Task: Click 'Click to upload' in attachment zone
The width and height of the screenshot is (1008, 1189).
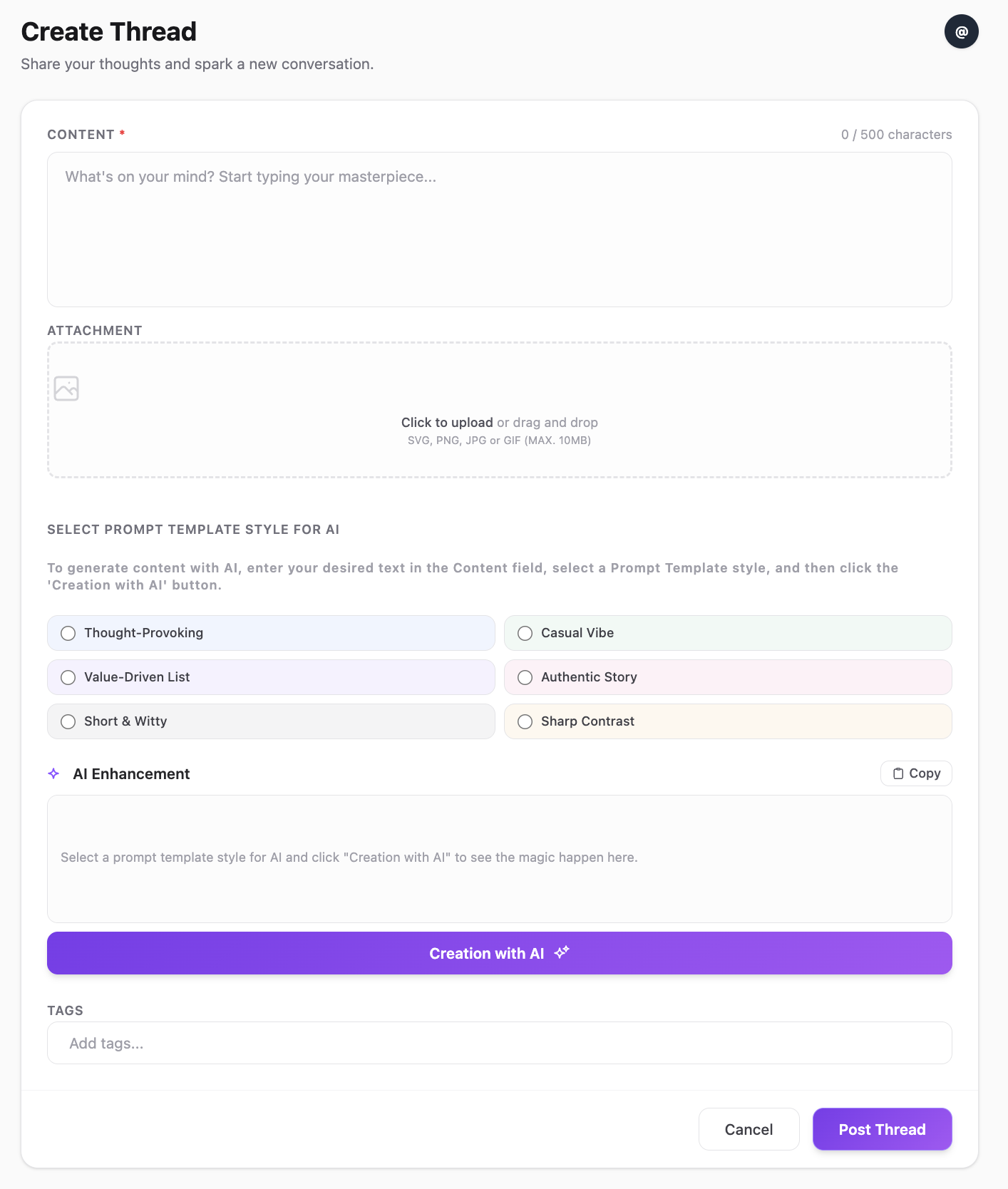Action: click(x=447, y=423)
